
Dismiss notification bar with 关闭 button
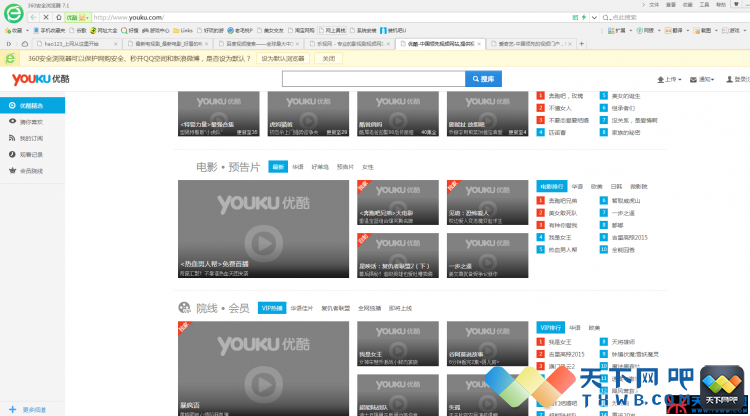329,58
